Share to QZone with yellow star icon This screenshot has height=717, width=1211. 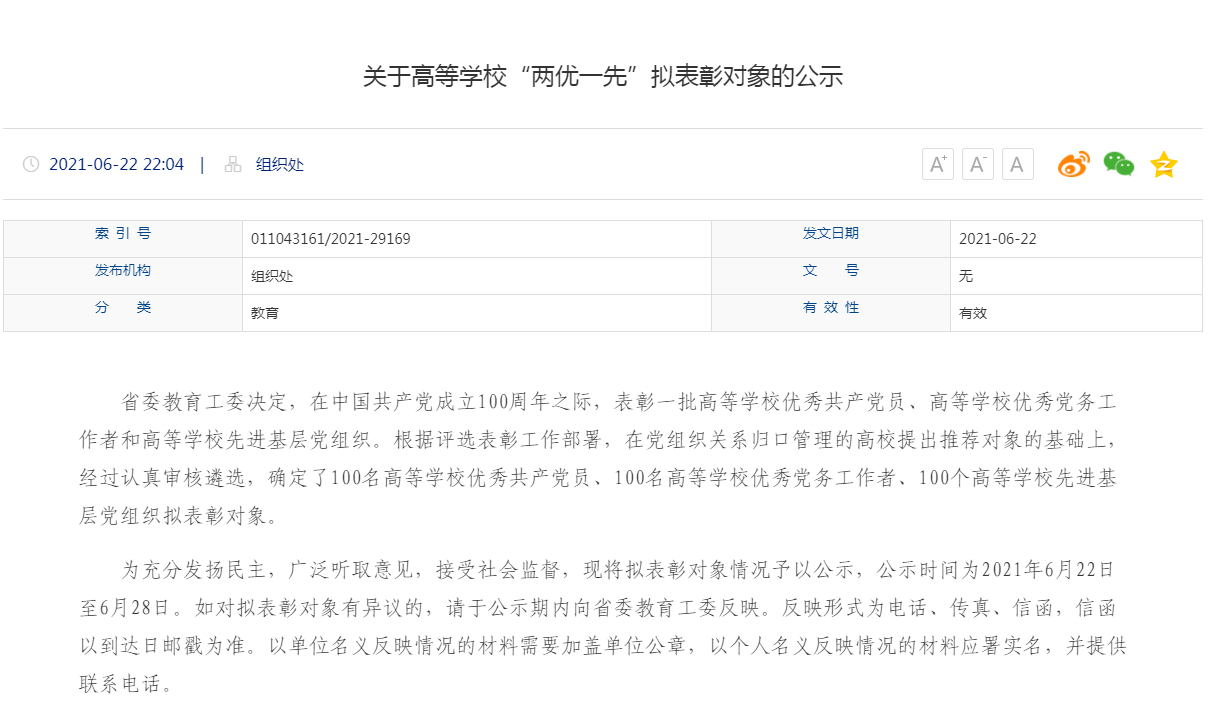1163,164
